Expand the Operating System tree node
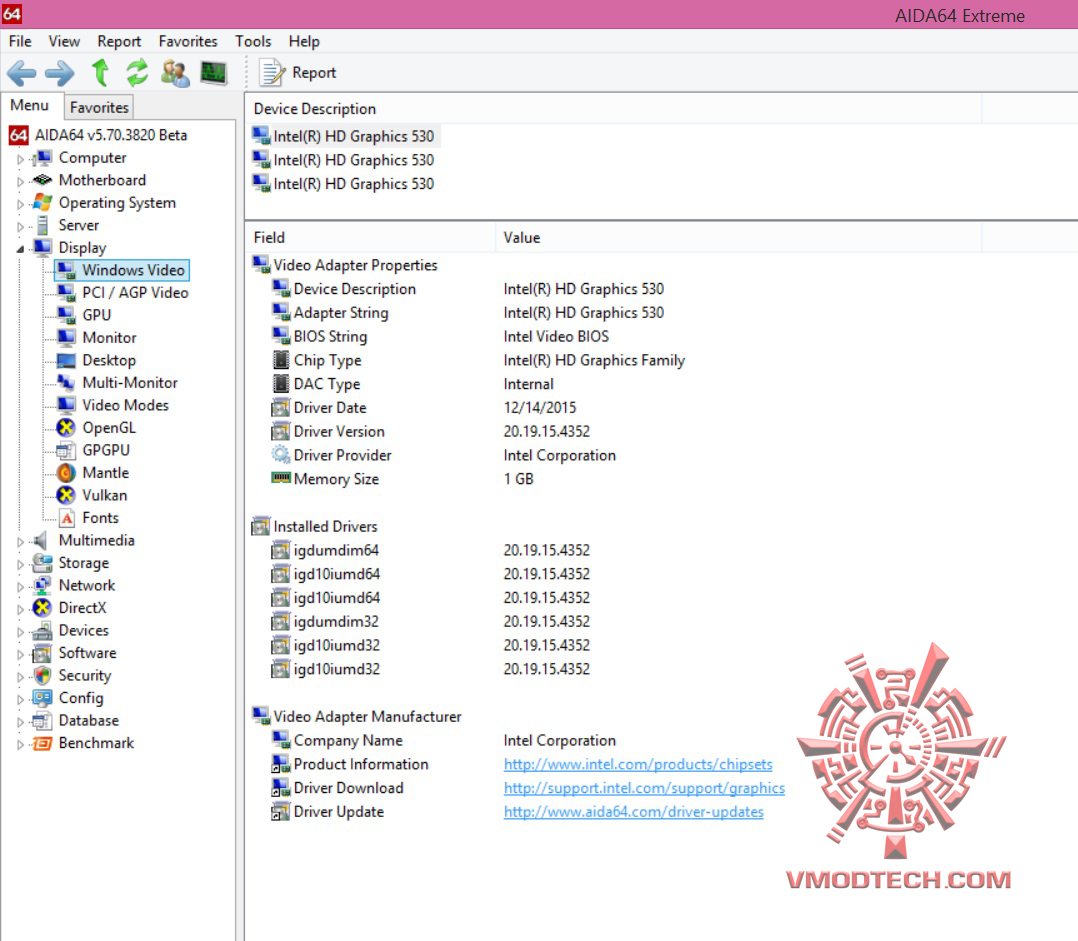Viewport: 1078px width, 941px height. 20,204
